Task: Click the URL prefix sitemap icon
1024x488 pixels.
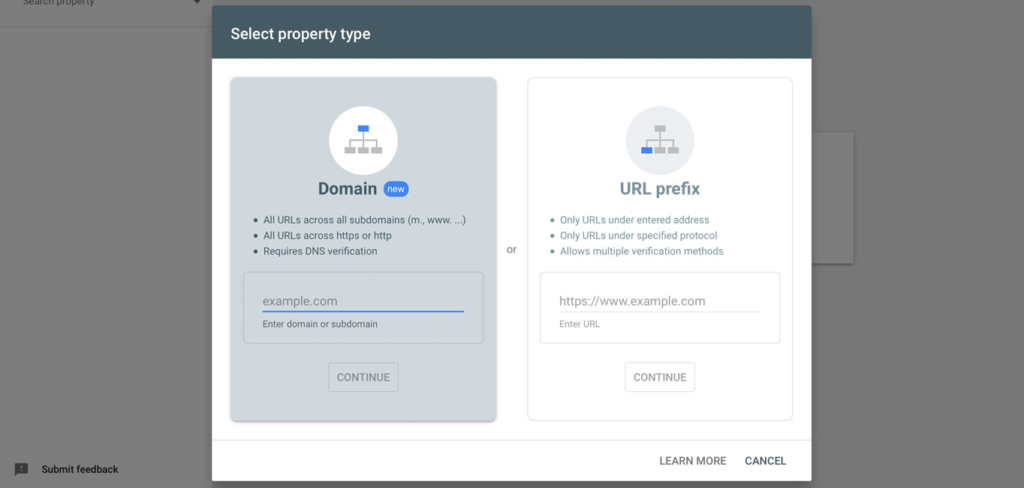Action: [660, 141]
